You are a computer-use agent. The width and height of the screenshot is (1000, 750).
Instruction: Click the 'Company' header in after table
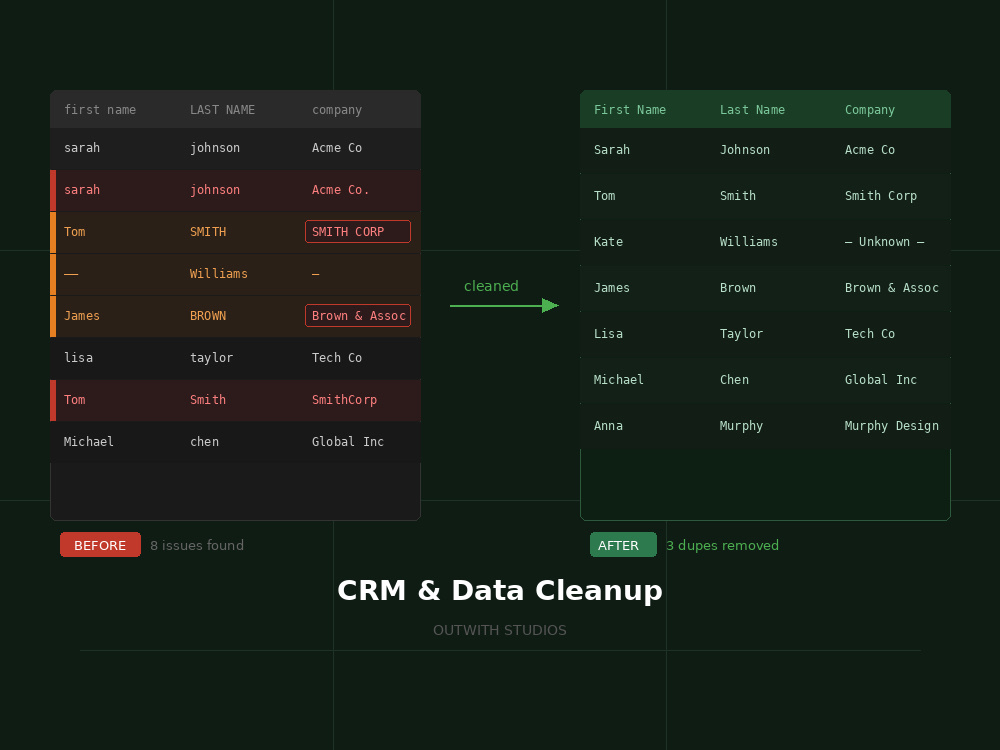tap(870, 110)
